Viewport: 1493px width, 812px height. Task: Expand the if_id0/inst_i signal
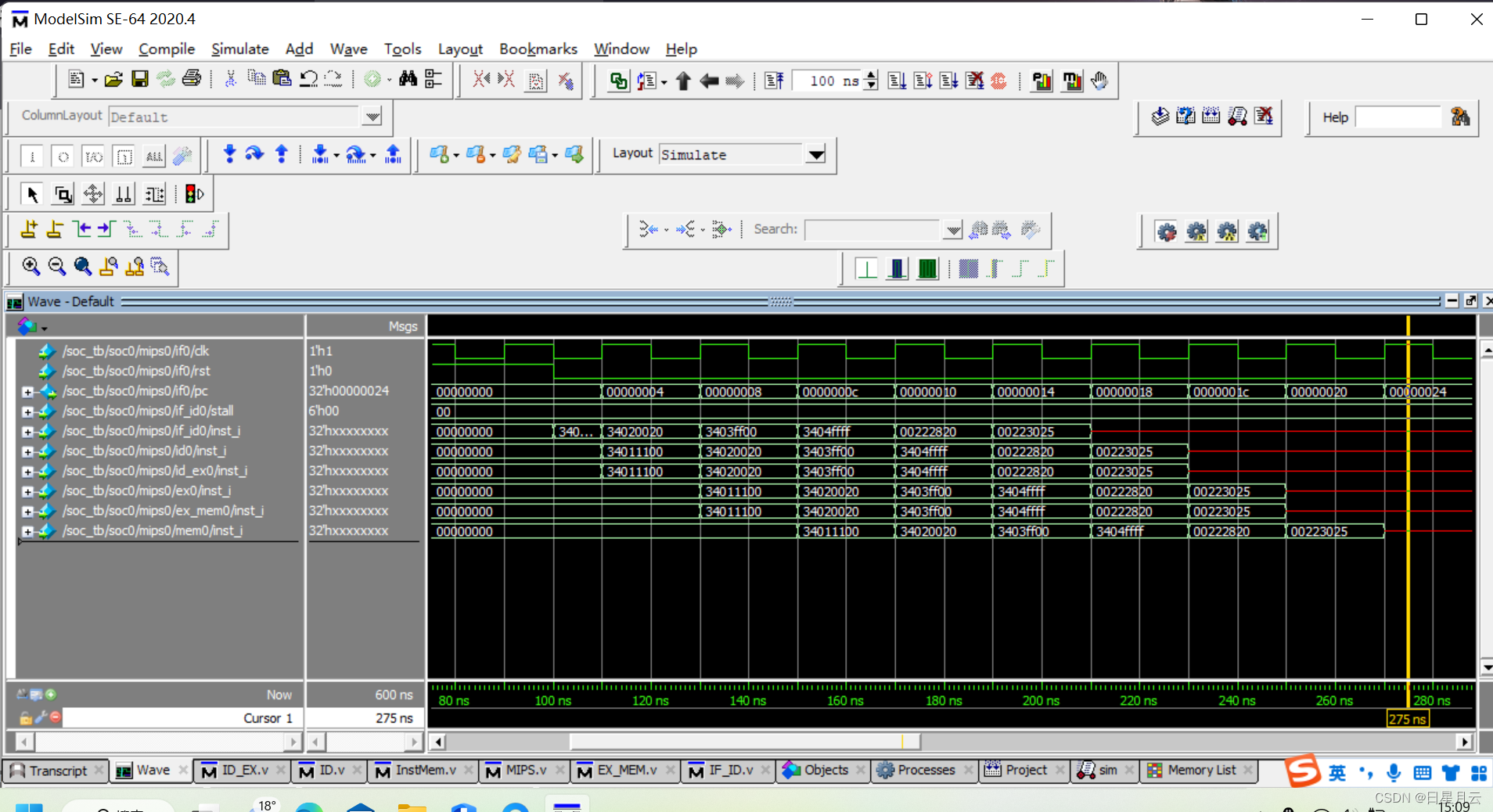pyautogui.click(x=27, y=432)
